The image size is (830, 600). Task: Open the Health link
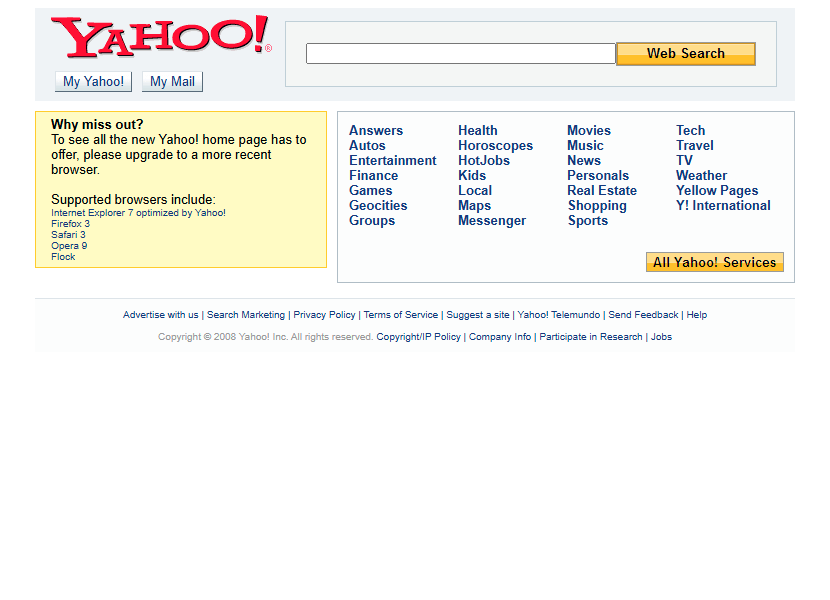(478, 130)
